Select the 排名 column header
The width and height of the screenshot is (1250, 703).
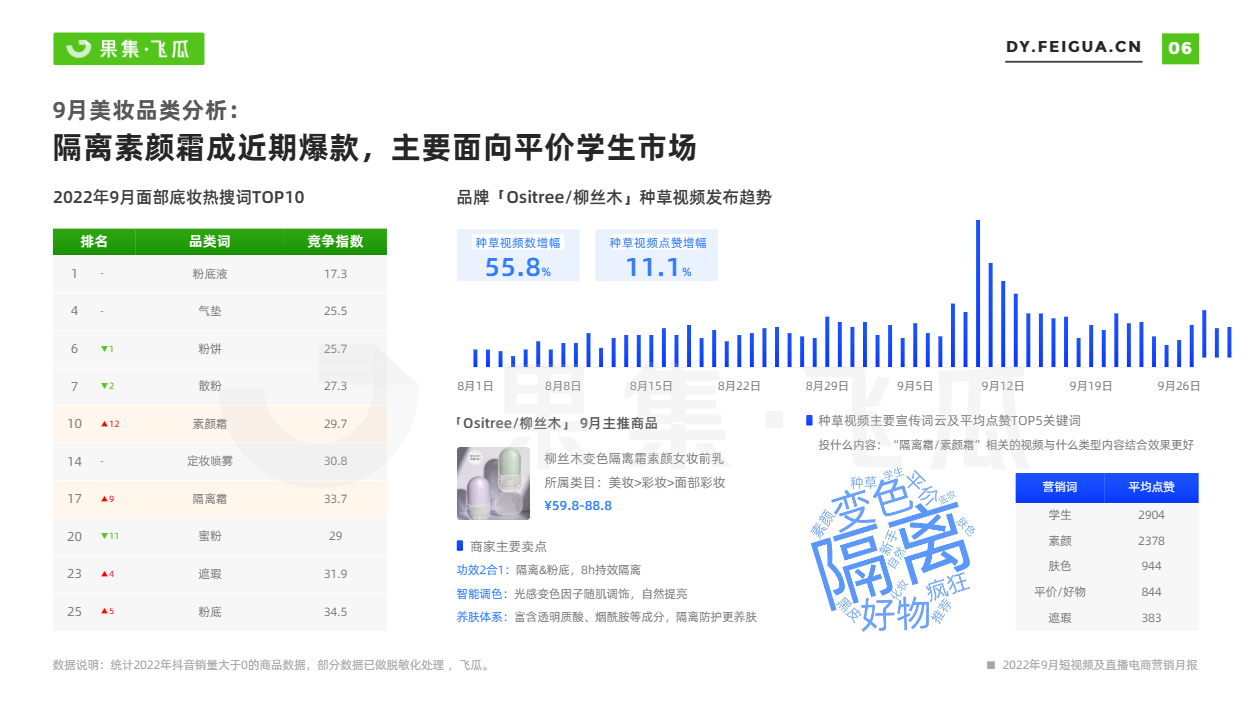point(94,242)
